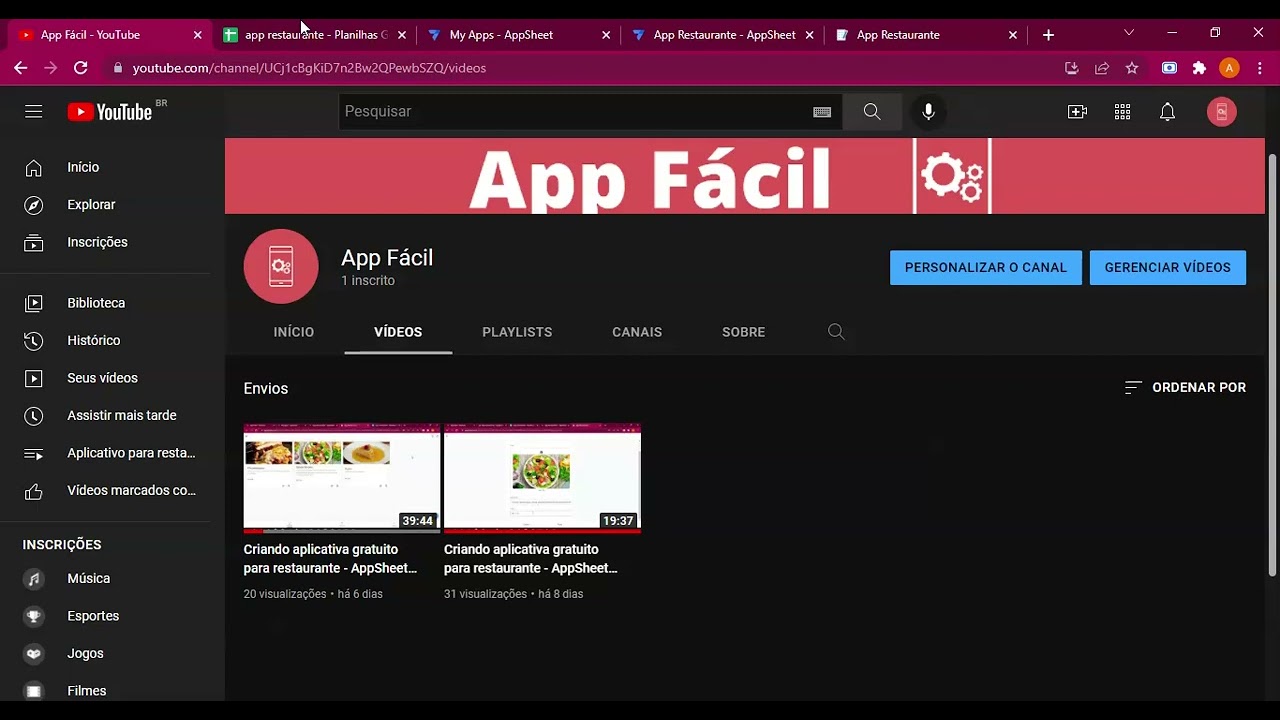Bookmark this page with the star

tap(1132, 68)
